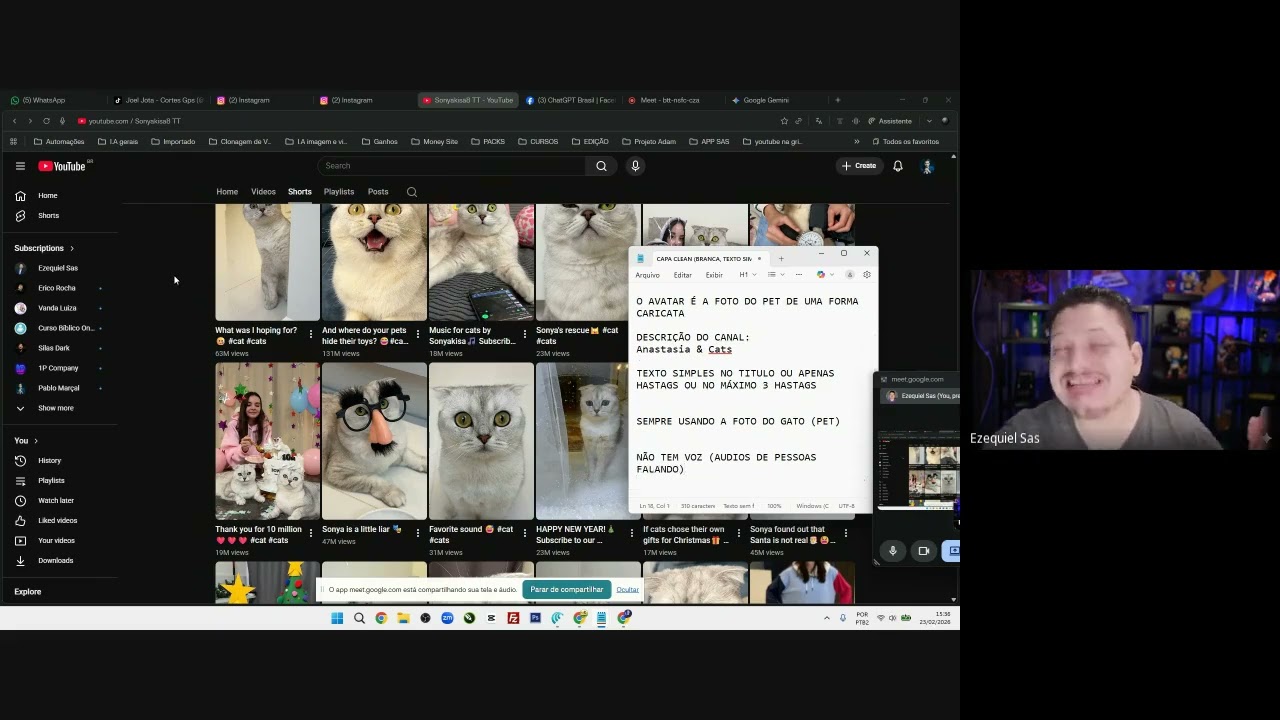
Task: Switch to the Meet browser tab
Action: [672, 100]
